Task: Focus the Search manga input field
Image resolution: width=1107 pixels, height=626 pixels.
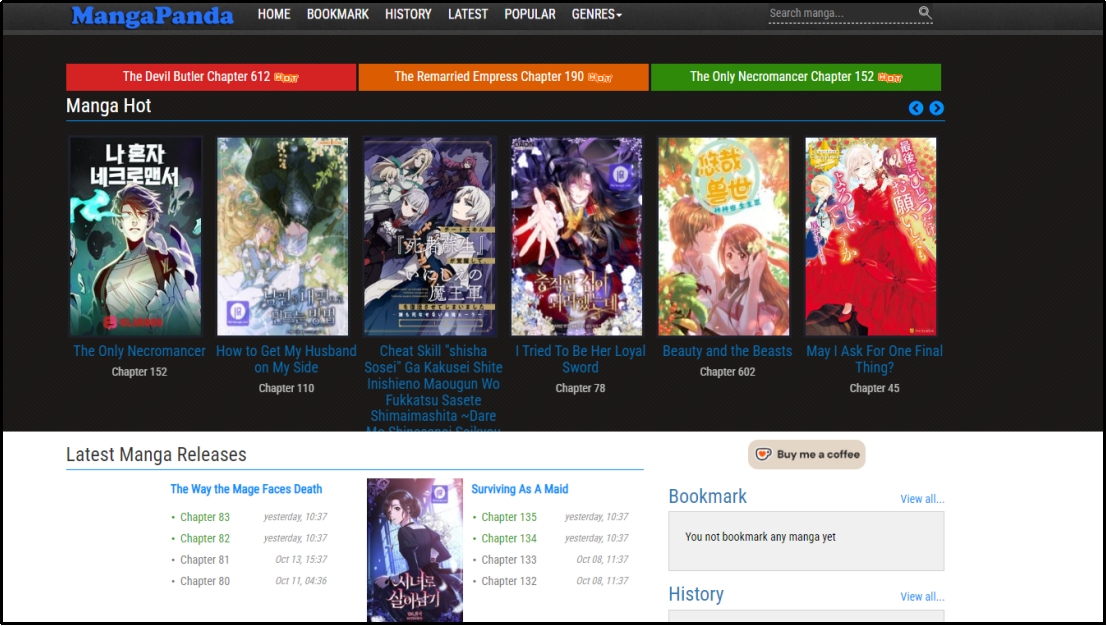Action: [840, 13]
